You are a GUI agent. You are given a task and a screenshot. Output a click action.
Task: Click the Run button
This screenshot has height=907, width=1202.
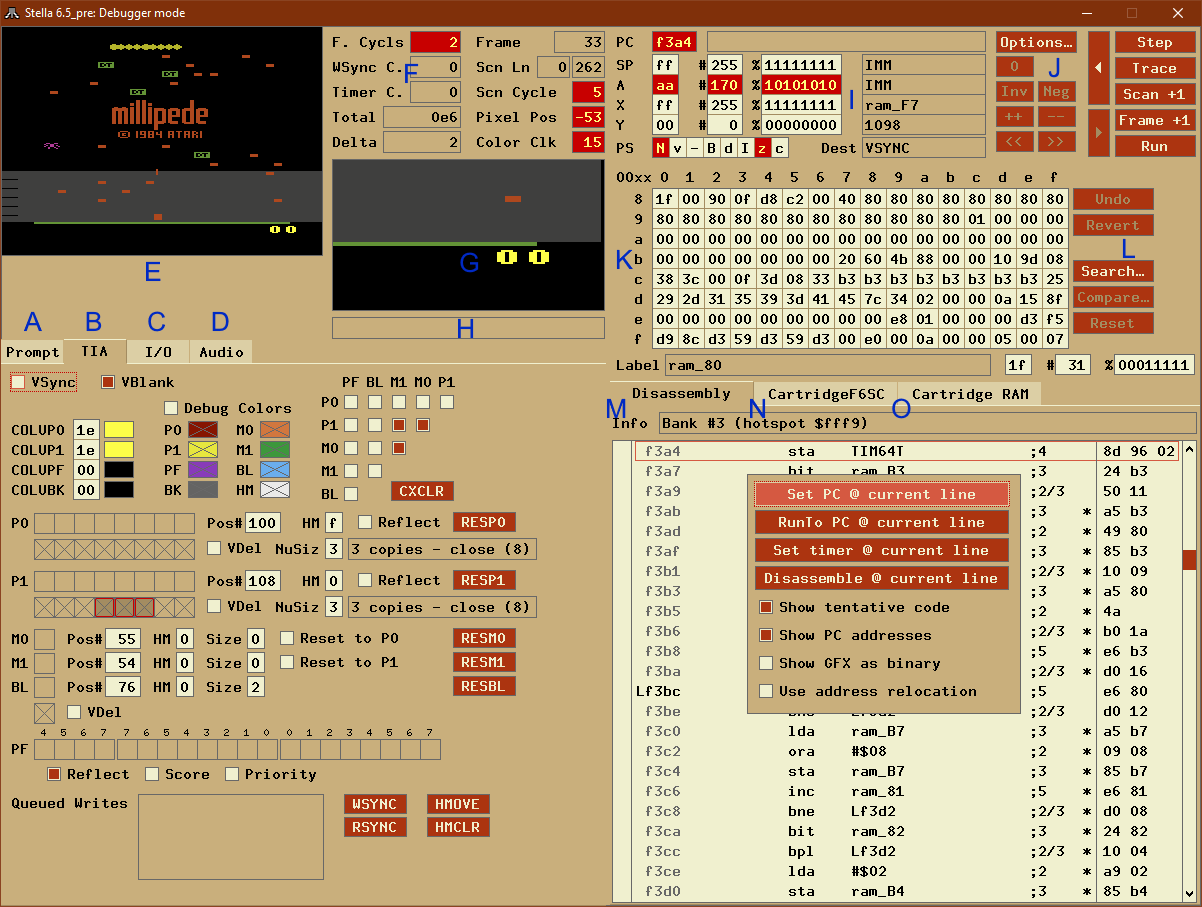click(1154, 146)
